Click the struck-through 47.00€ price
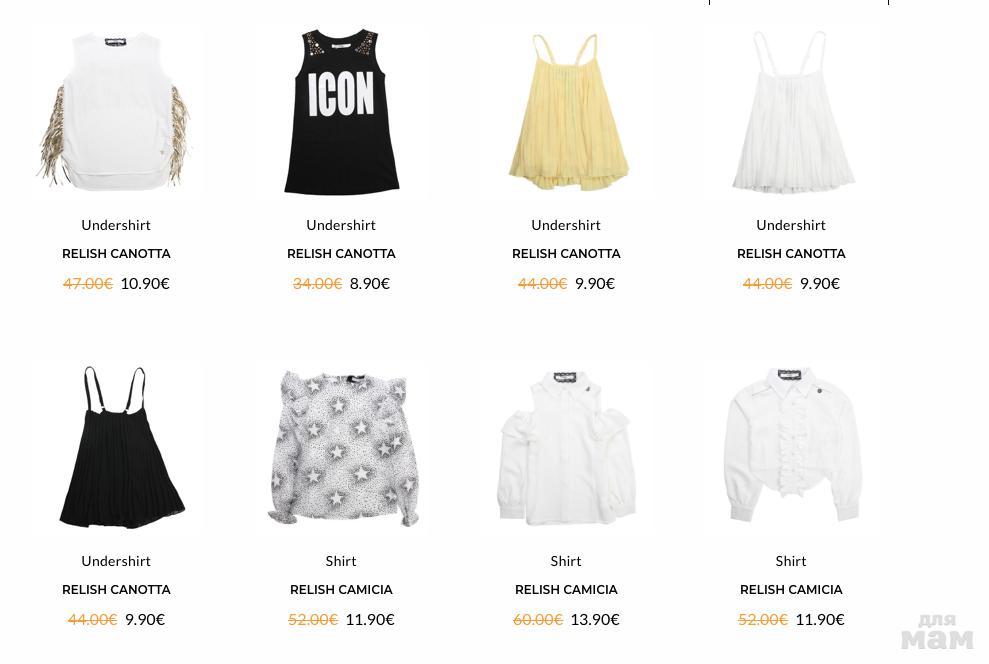 (88, 284)
